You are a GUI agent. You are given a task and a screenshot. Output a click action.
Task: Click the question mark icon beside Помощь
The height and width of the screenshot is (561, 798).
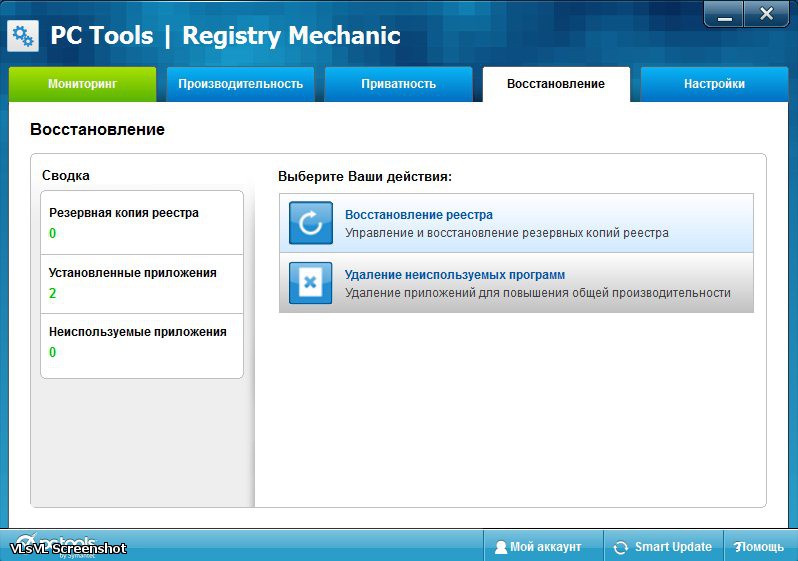coord(738,548)
